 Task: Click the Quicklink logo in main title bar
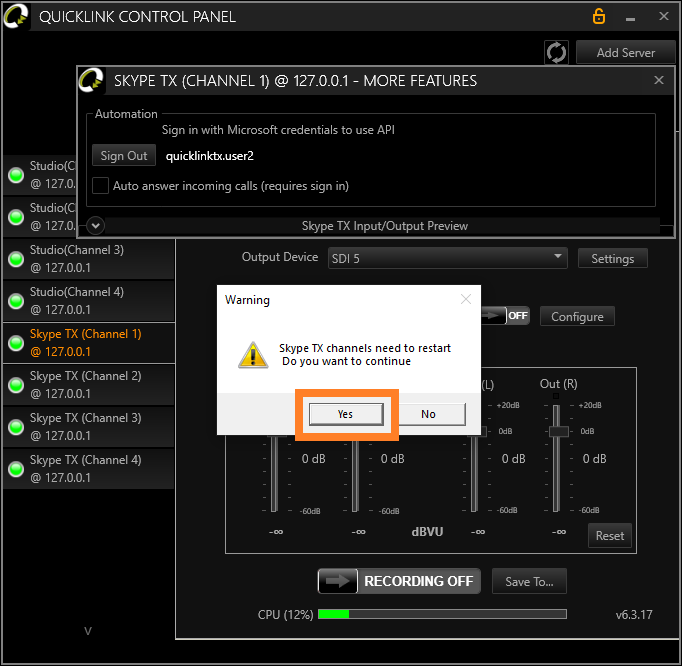coord(16,16)
